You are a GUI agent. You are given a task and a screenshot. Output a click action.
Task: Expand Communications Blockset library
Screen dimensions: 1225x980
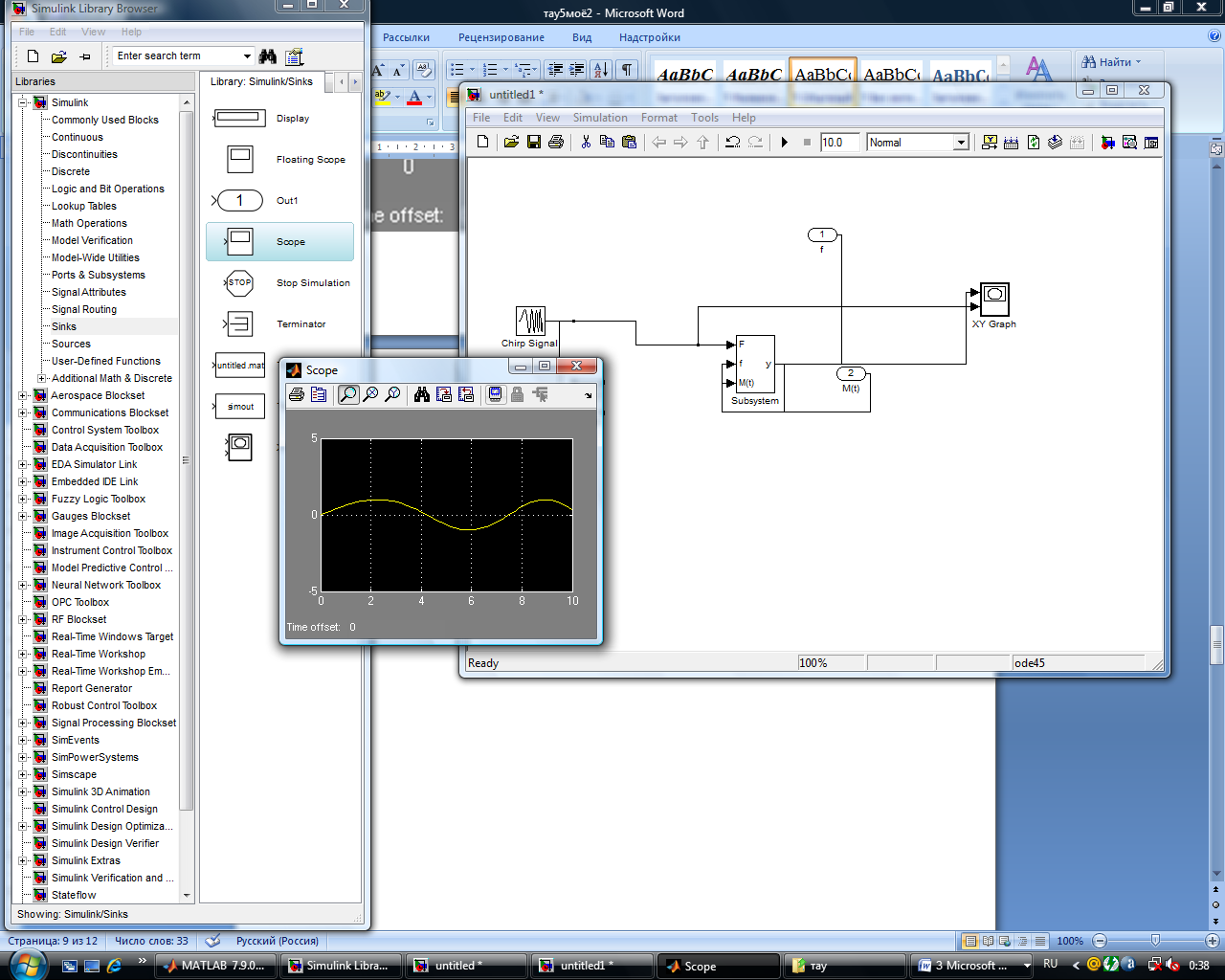tap(23, 412)
